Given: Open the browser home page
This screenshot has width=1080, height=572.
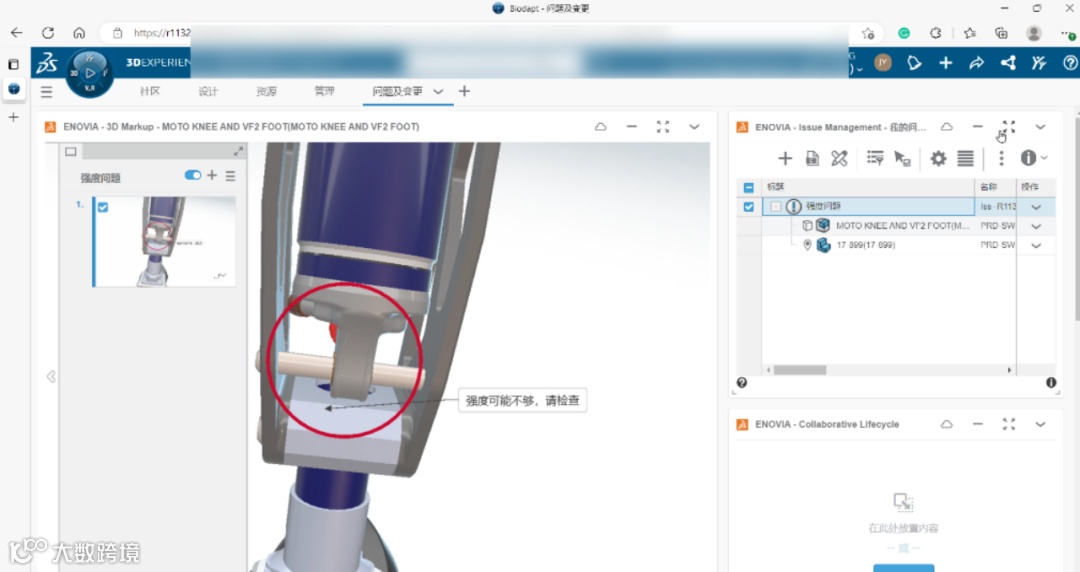Looking at the screenshot, I should click(79, 32).
